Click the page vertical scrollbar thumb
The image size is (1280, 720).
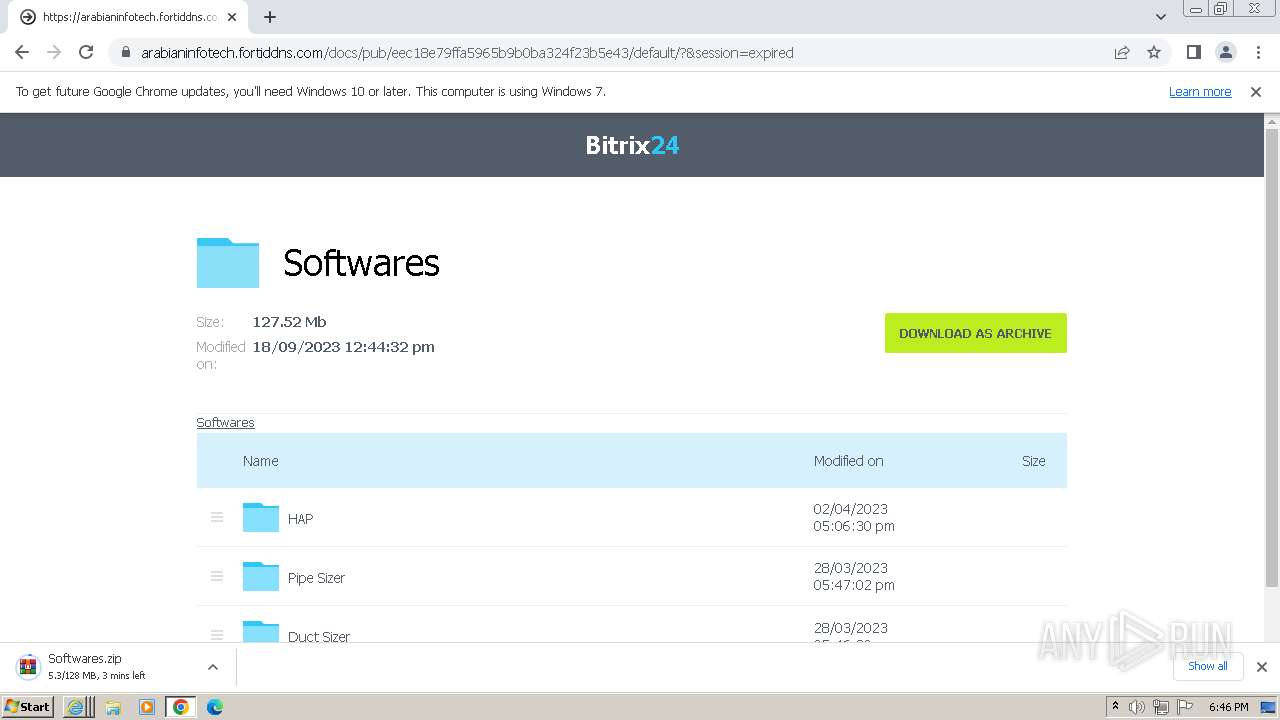click(1272, 357)
